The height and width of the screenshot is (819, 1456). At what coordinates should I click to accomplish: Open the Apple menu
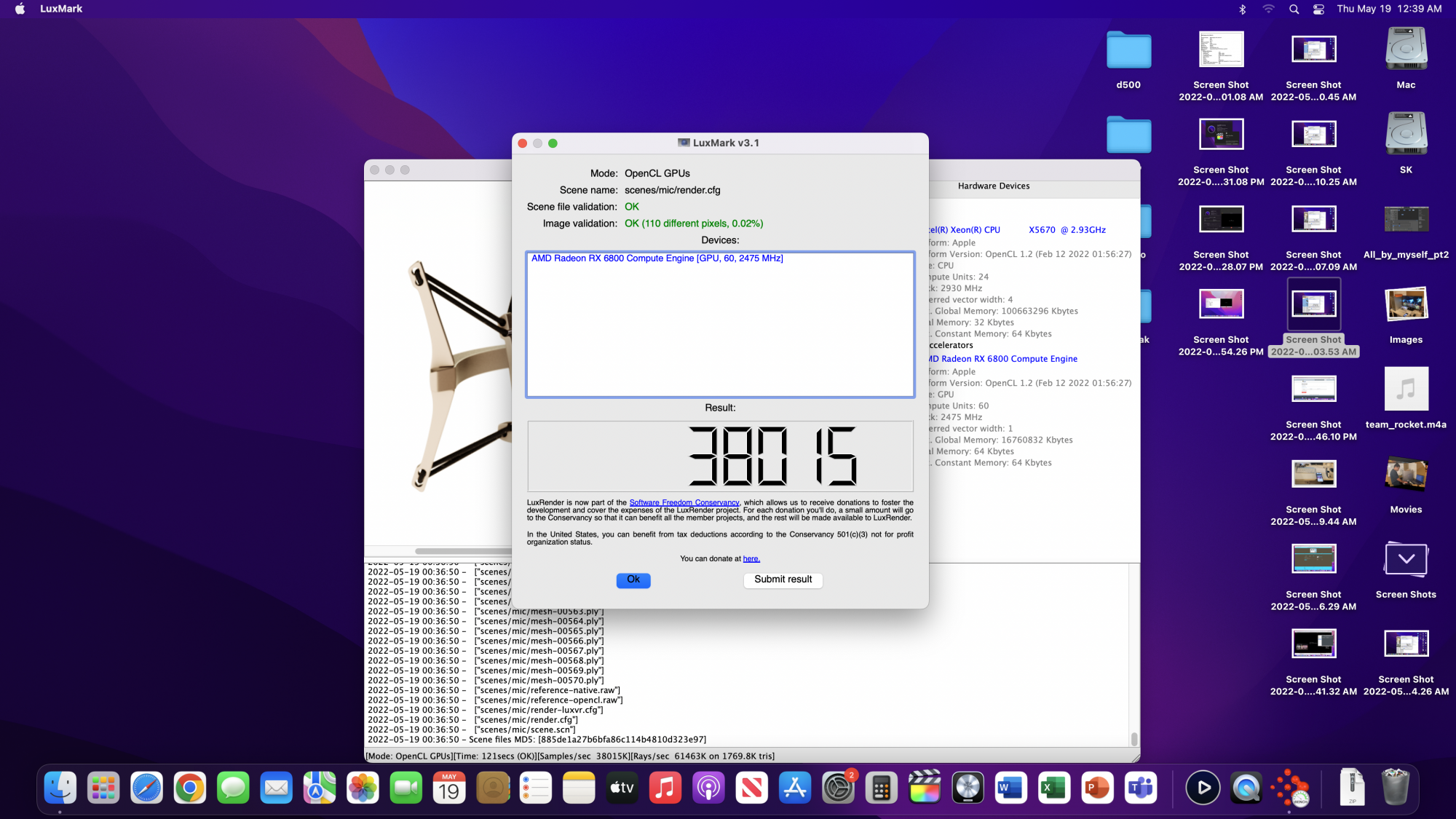pyautogui.click(x=20, y=9)
